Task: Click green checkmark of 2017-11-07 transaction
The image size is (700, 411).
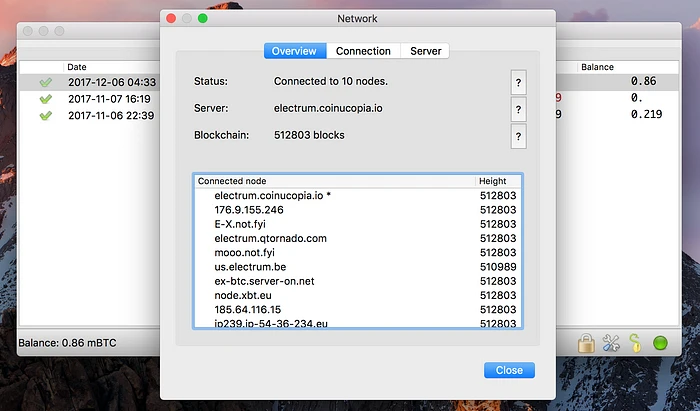Action: (45, 99)
